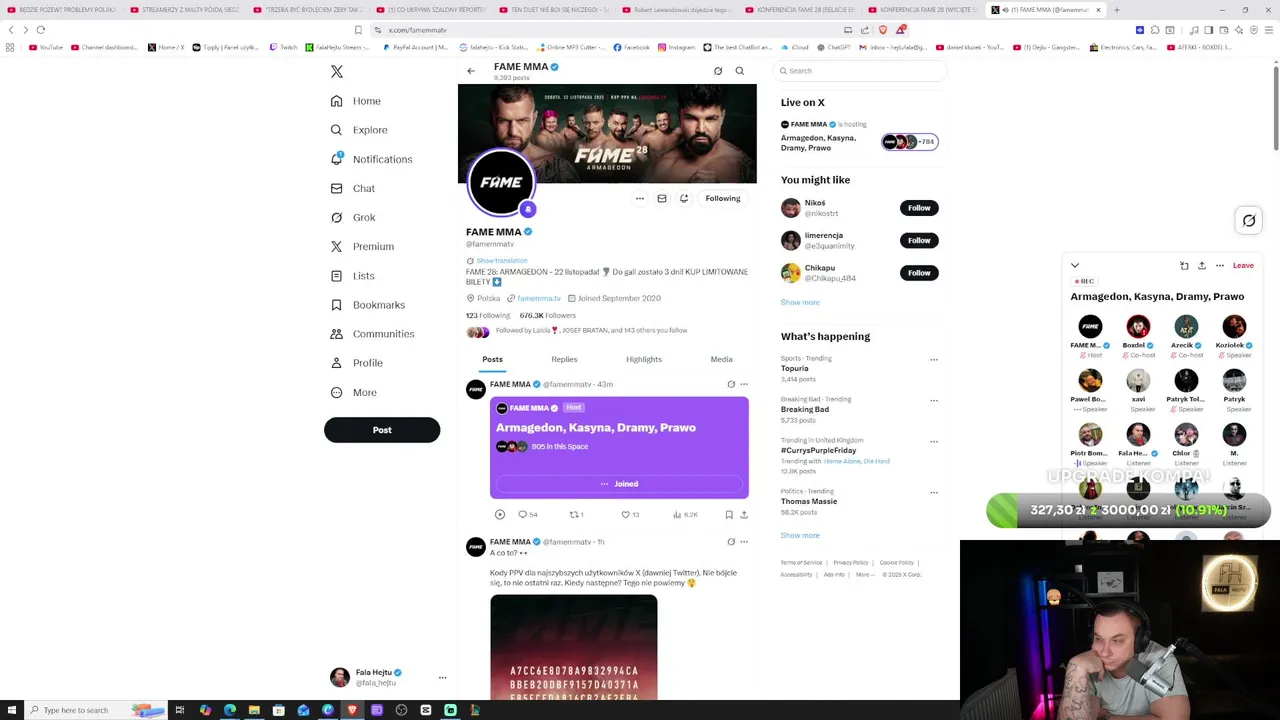Open the Explore page
Image resolution: width=1280 pixels, height=720 pixels.
(359, 130)
